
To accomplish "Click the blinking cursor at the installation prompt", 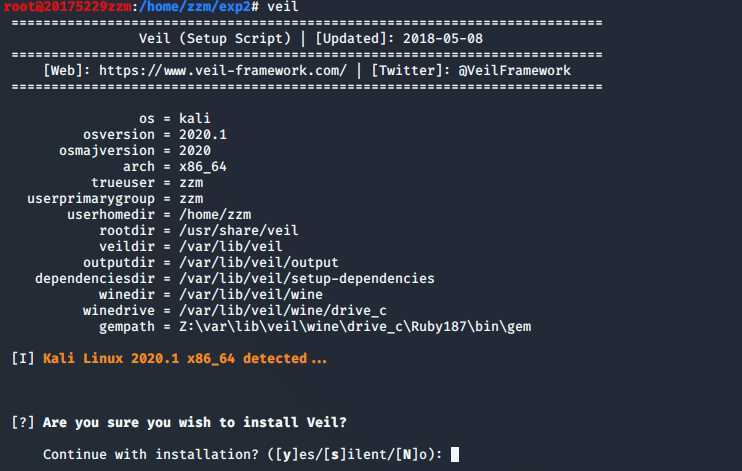I will click(x=455, y=454).
